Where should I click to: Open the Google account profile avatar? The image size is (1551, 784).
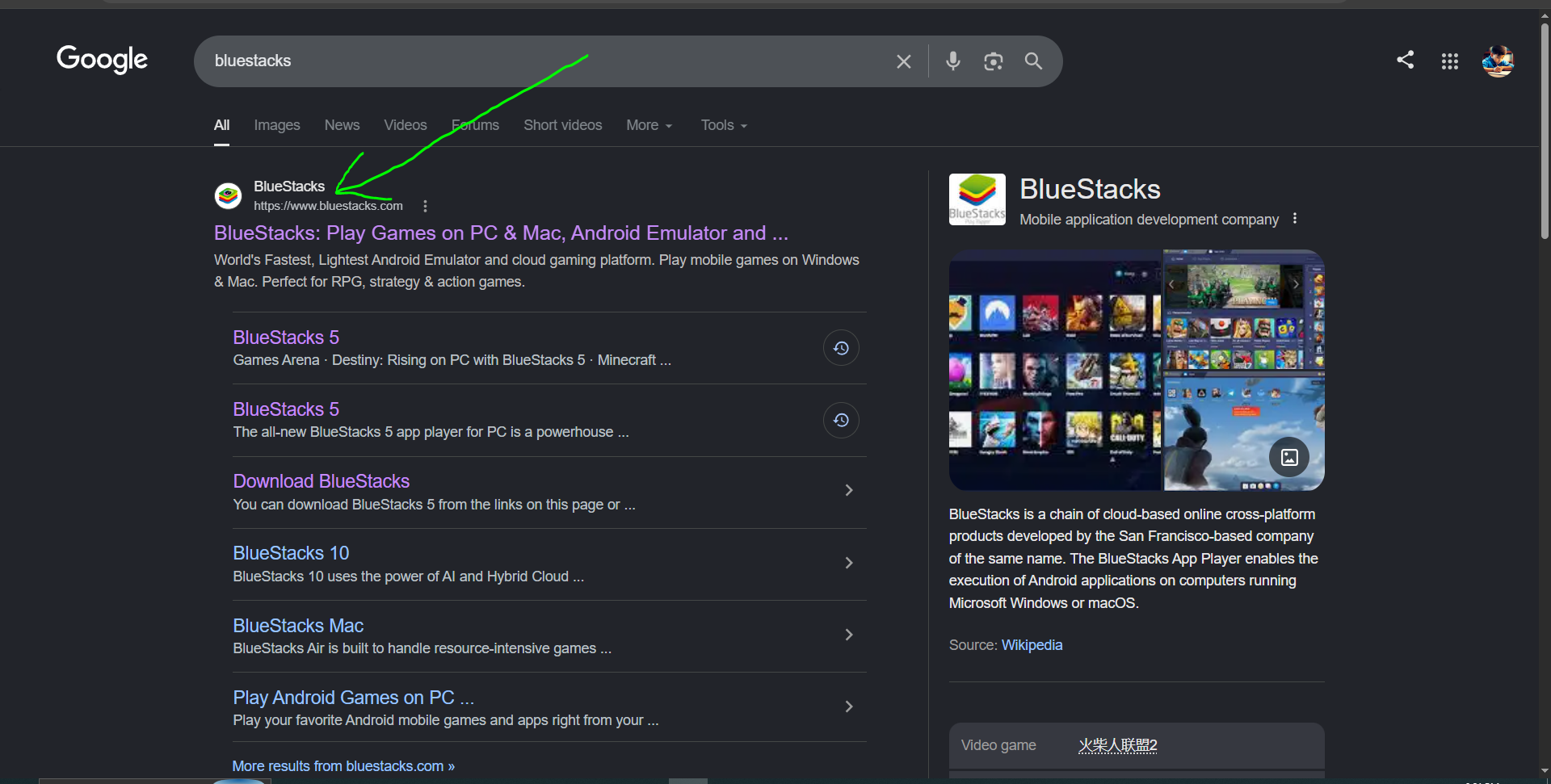pos(1498,61)
